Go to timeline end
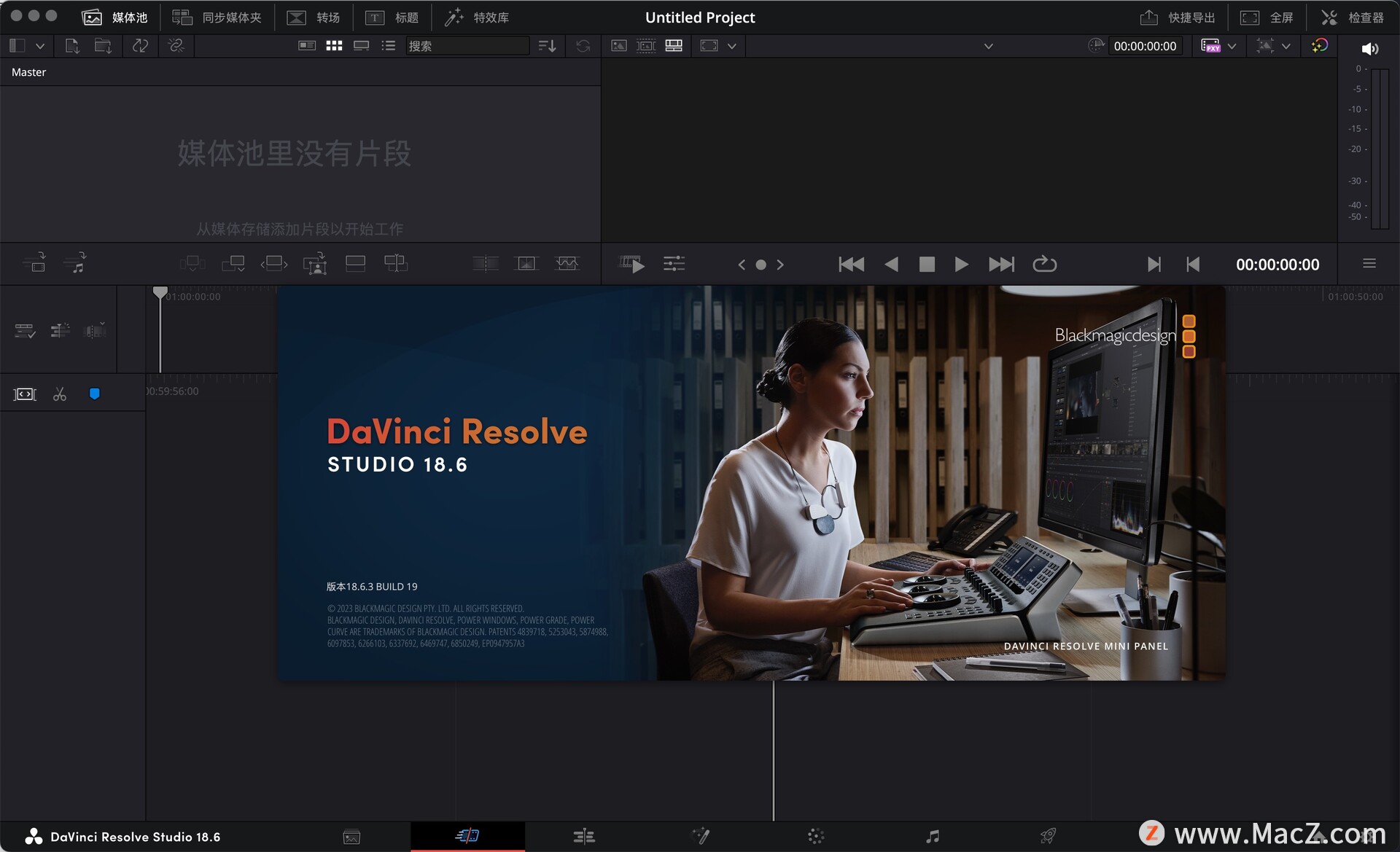Image resolution: width=1400 pixels, height=852 pixels. [1001, 264]
